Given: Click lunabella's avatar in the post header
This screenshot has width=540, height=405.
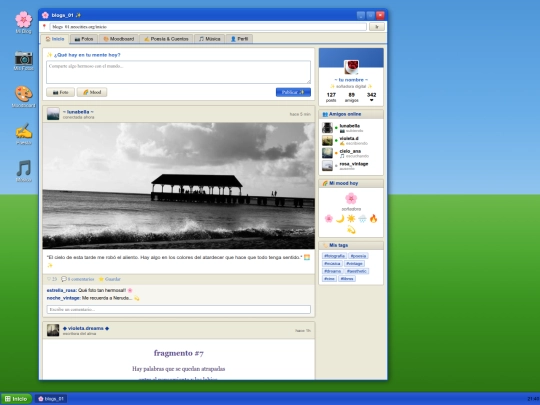Looking at the screenshot, I should (53, 114).
